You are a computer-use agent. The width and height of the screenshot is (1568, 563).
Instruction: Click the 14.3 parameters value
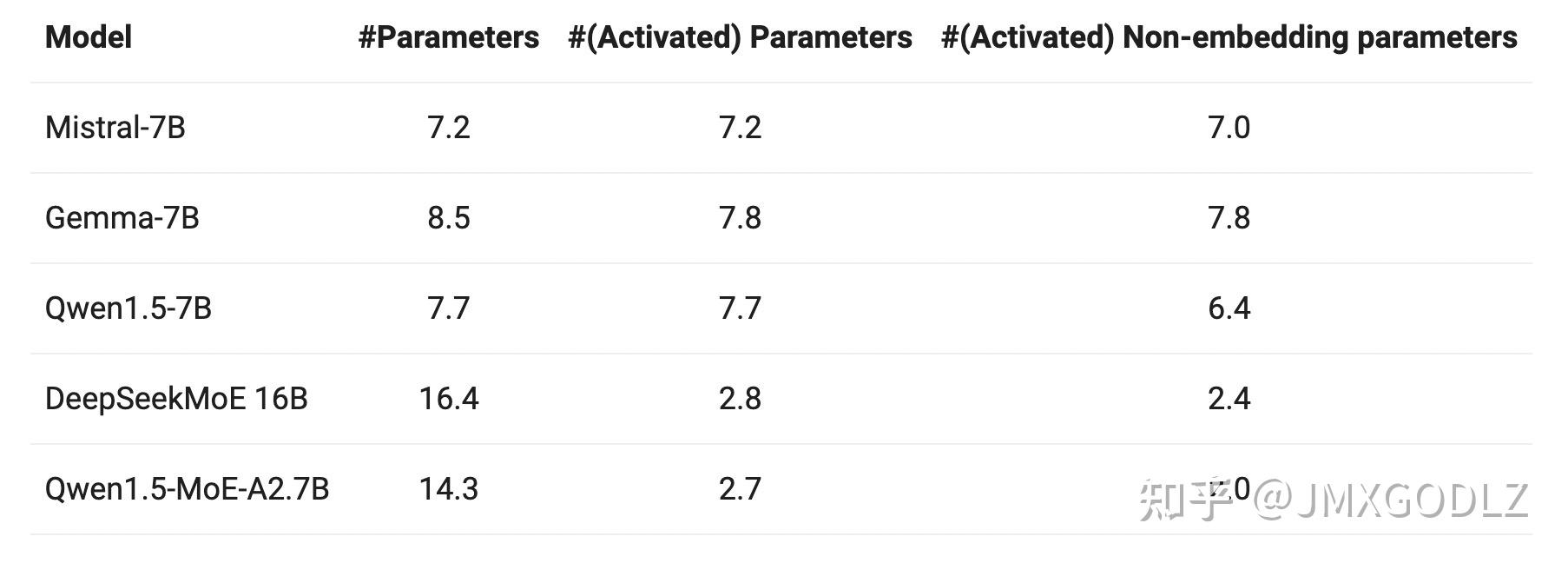(x=449, y=489)
